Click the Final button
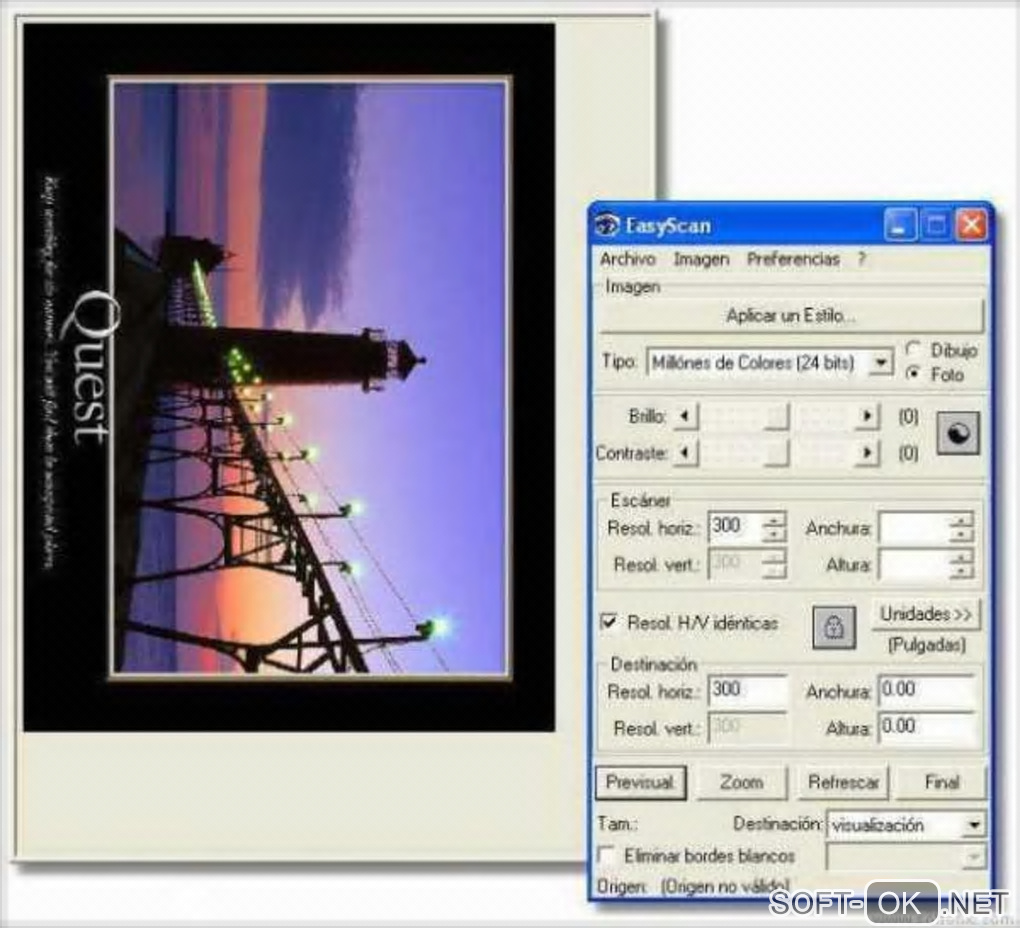 tap(941, 782)
